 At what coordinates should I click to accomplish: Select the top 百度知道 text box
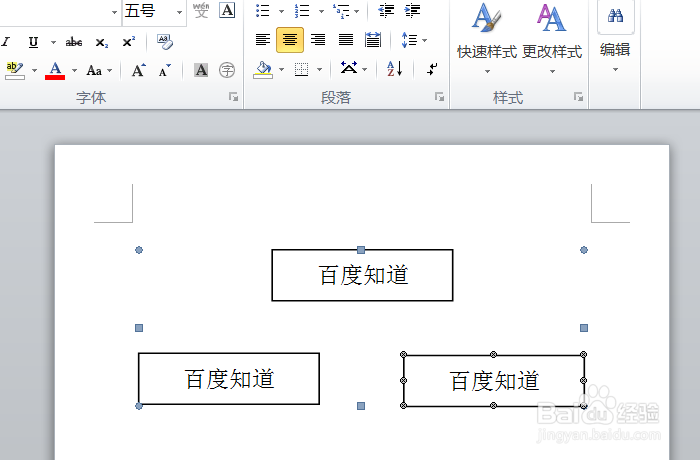tap(362, 275)
